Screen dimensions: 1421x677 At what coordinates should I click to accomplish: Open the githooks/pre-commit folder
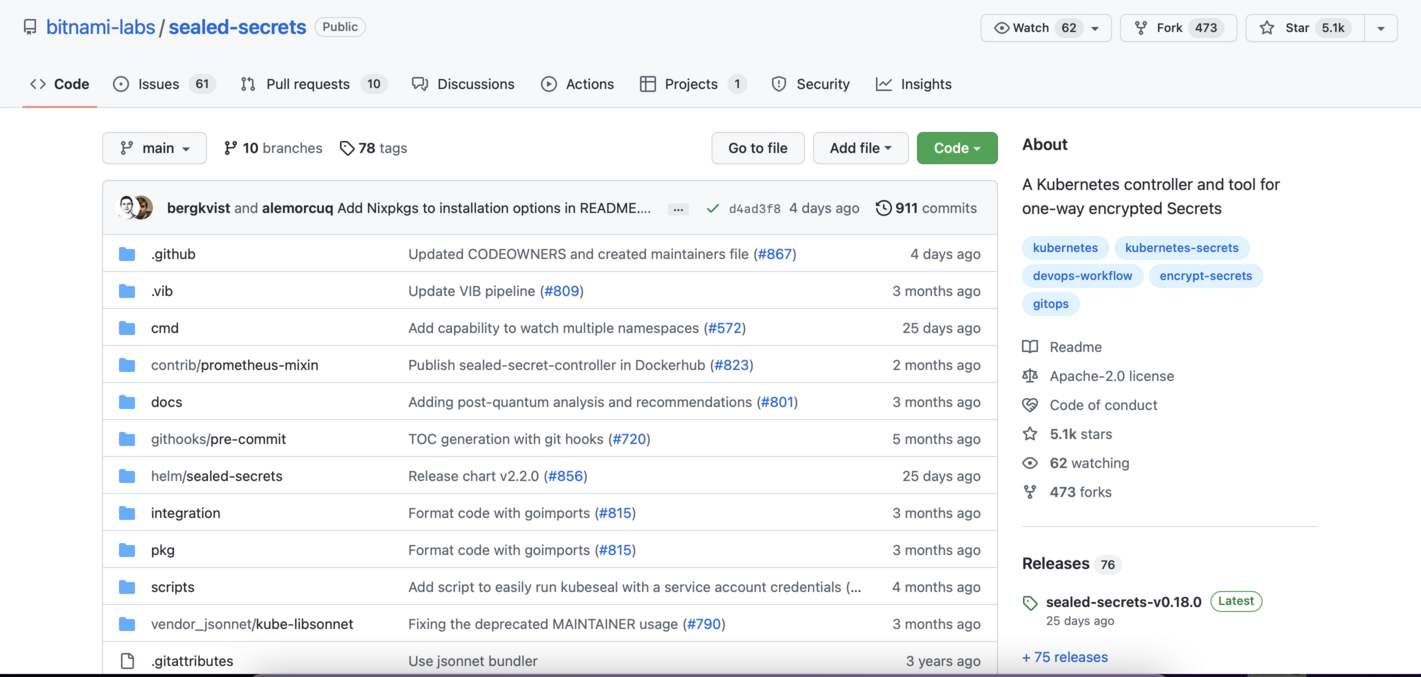[219, 439]
